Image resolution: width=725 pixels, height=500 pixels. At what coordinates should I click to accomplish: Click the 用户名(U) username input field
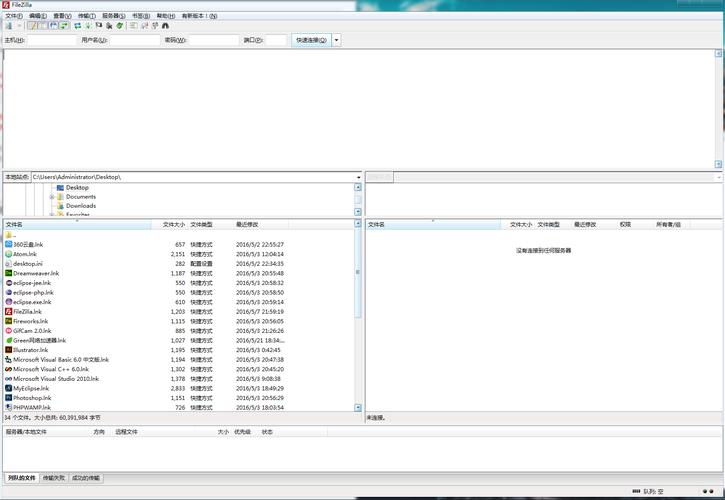pyautogui.click(x=135, y=40)
